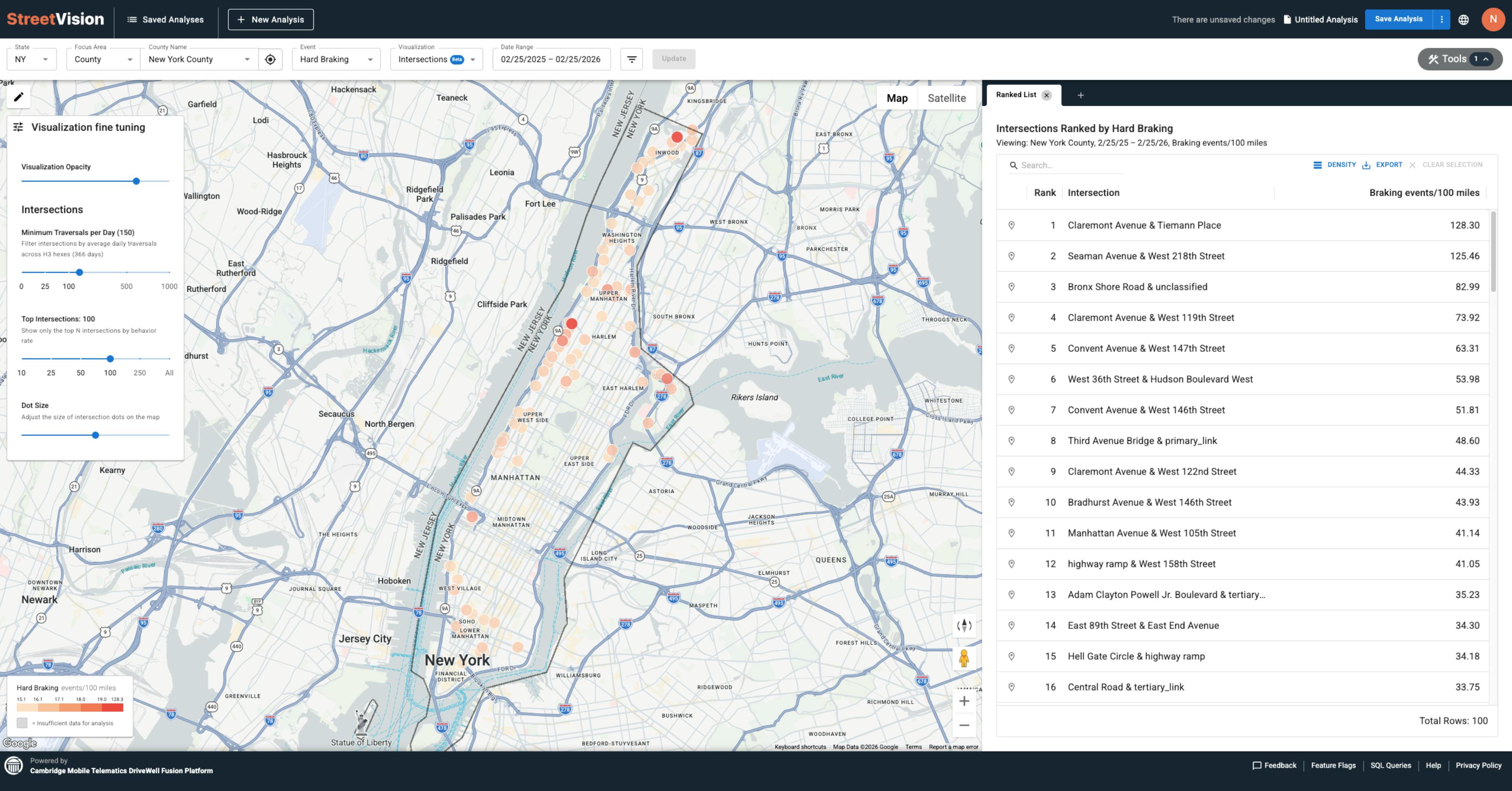Open the Saved Analyses menu
The width and height of the screenshot is (1512, 791).
[166, 19]
